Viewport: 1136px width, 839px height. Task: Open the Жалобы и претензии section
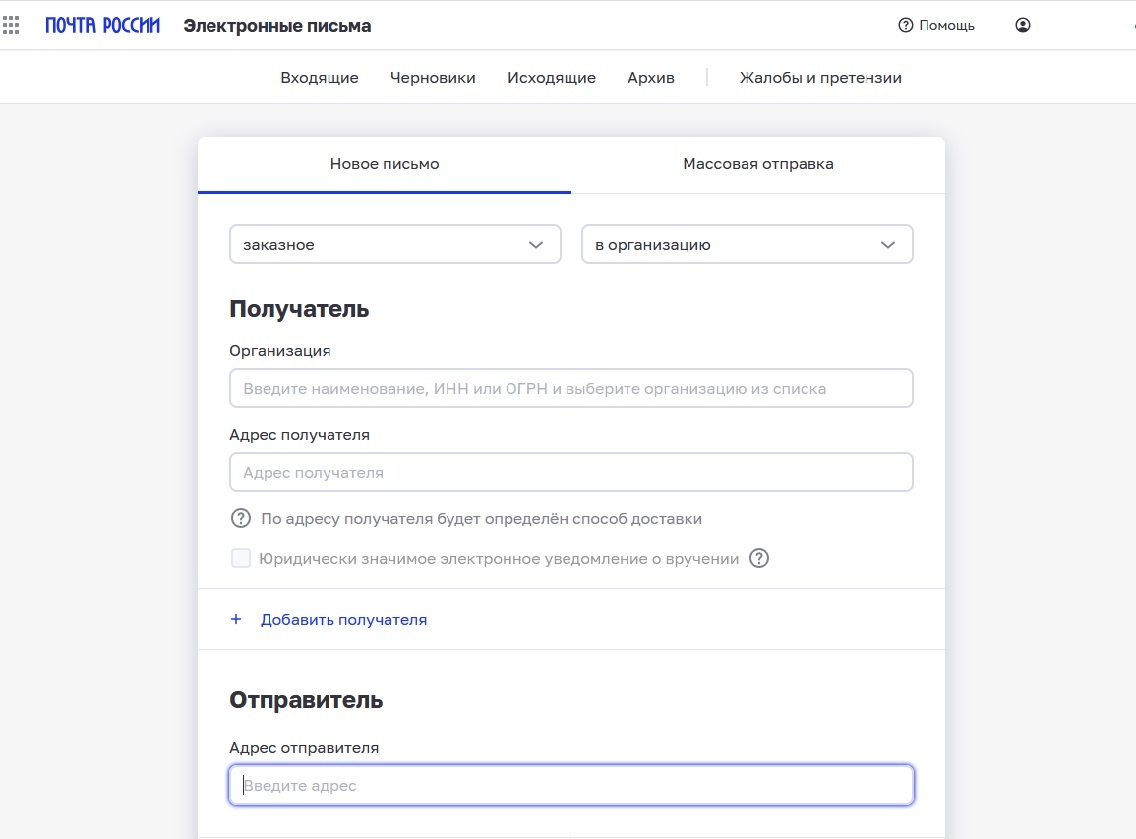[x=820, y=77]
